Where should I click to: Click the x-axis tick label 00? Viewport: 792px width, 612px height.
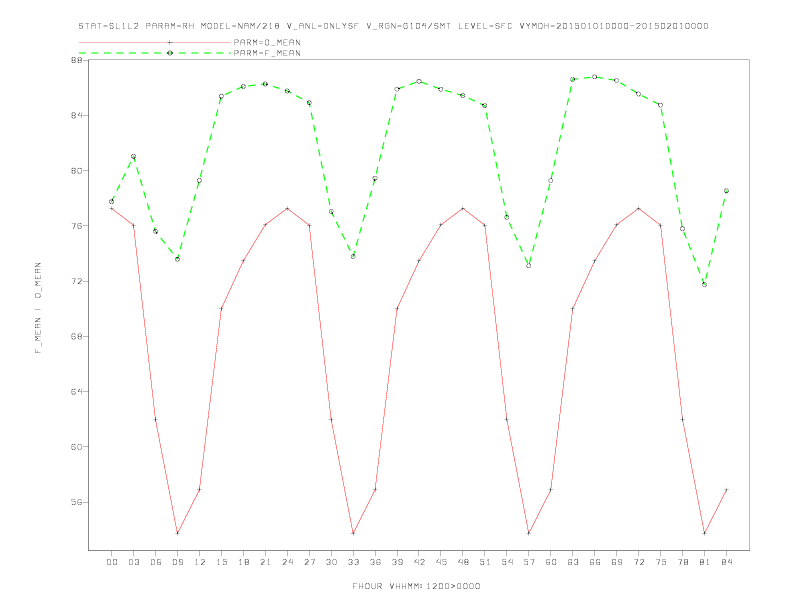pyautogui.click(x=112, y=562)
